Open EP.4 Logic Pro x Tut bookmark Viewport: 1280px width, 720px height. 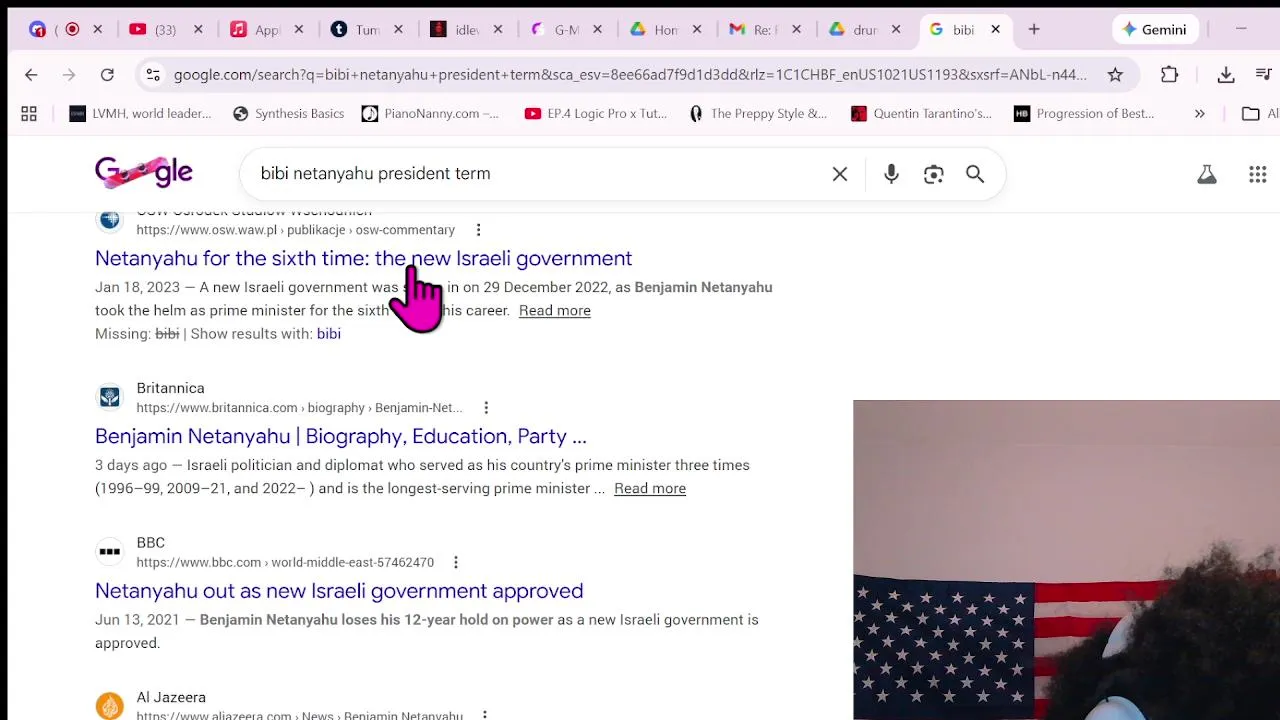point(596,114)
